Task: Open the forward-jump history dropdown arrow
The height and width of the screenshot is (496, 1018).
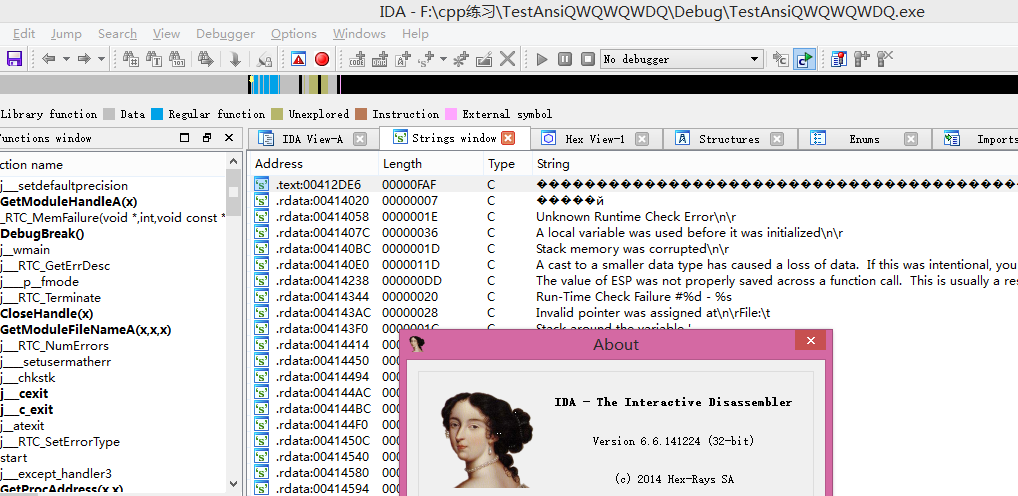Action: click(x=101, y=59)
